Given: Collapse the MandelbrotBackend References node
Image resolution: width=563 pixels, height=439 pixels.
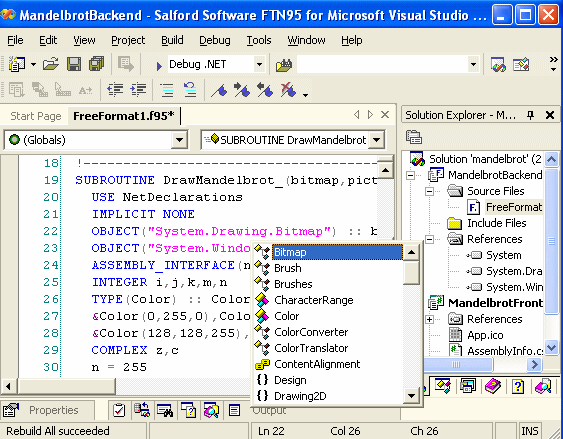Looking at the screenshot, I should (x=429, y=239).
